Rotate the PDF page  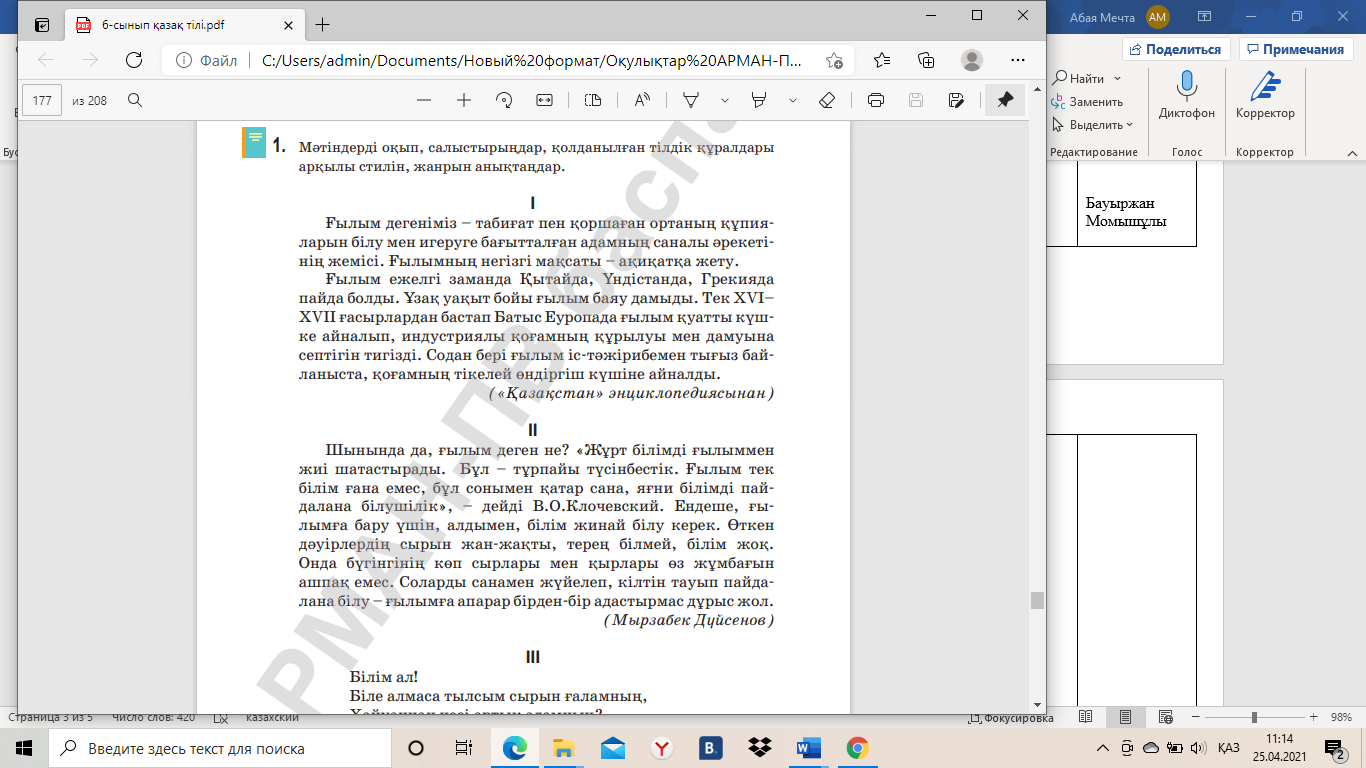click(504, 100)
